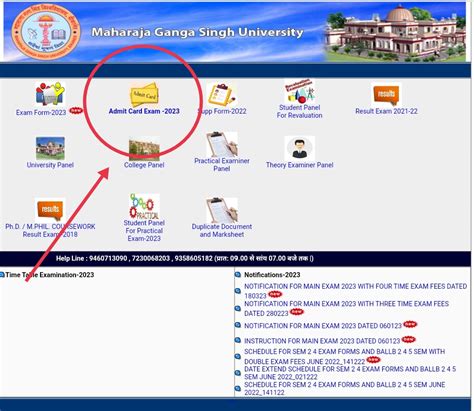Open the Exam Form-2023 icon
This screenshot has width=474, height=411.
(x=50, y=94)
